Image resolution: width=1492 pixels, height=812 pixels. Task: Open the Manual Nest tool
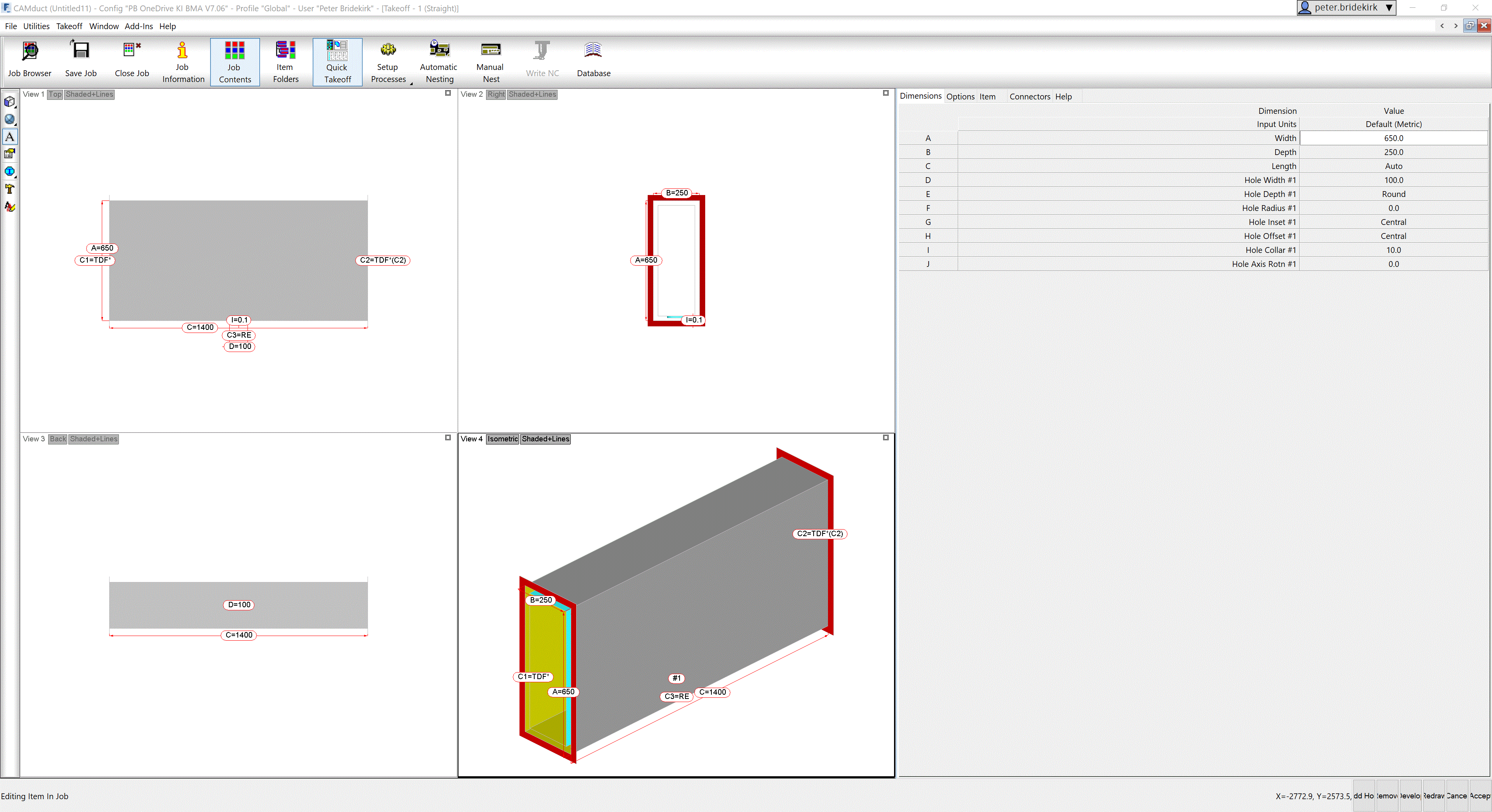tap(490, 58)
